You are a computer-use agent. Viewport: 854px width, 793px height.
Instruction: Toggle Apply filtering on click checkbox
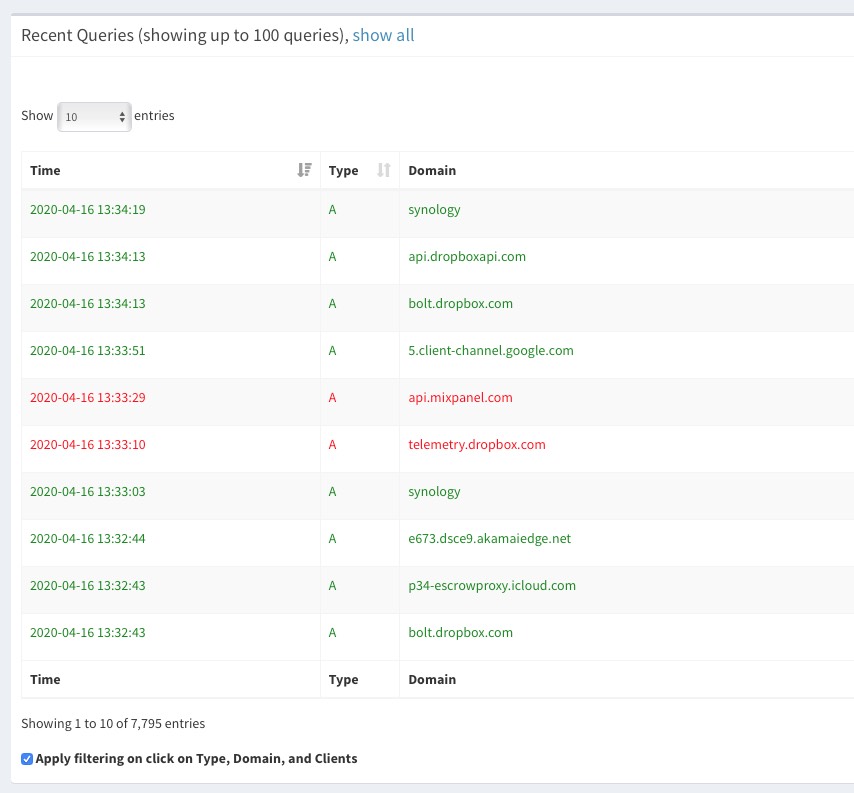27,759
